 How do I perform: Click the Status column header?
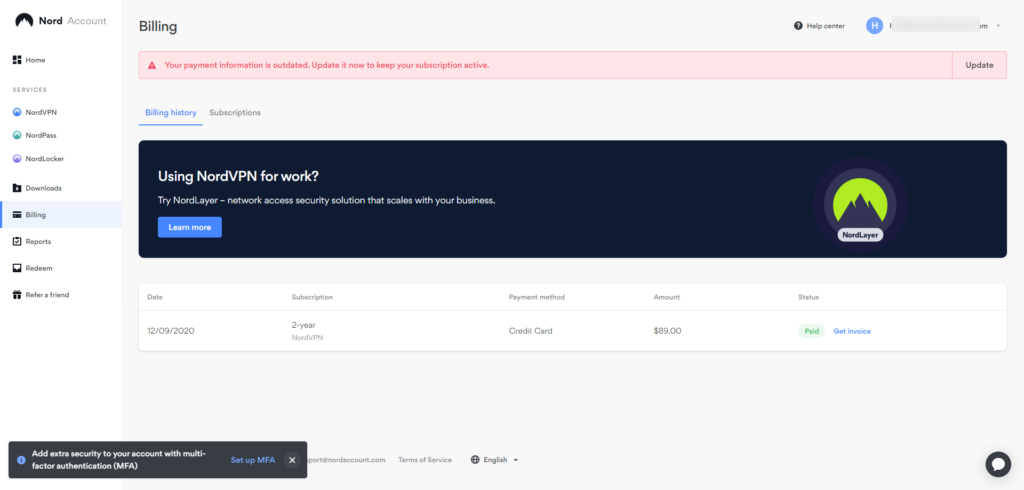(808, 297)
